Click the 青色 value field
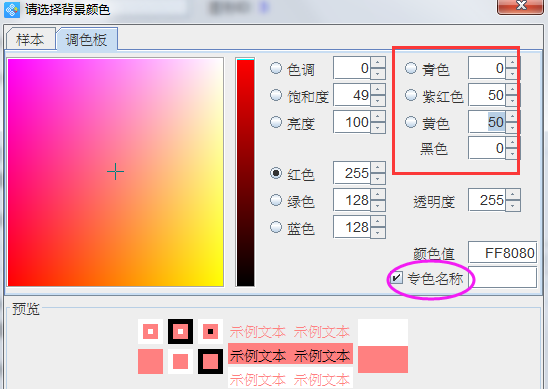Image resolution: width=548 pixels, height=389 pixels. (487, 68)
